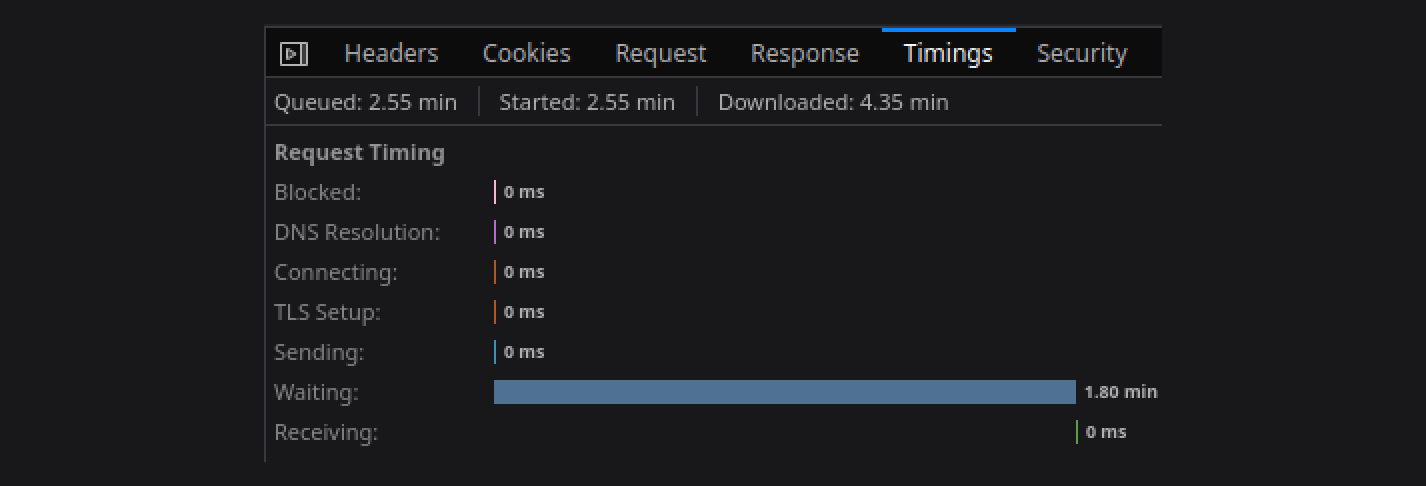This screenshot has height=486, width=1426.
Task: Click the Sending timing row label
Action: (319, 352)
